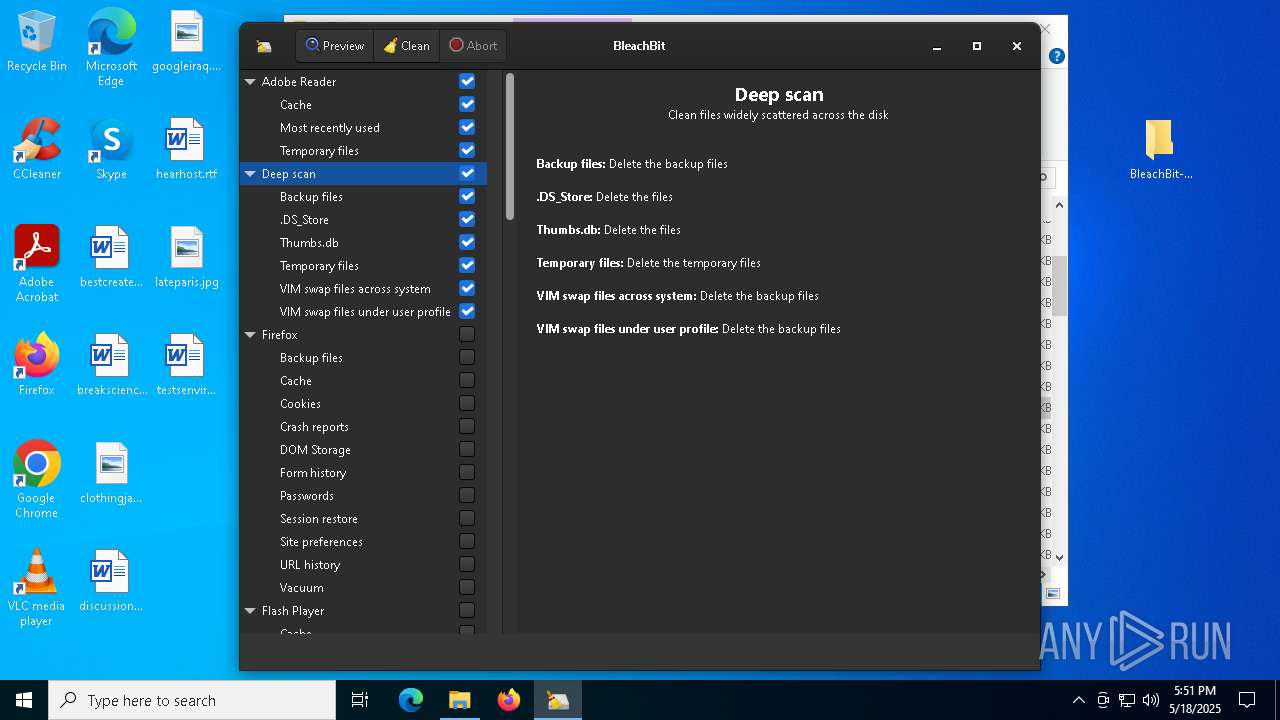
Task: Uncheck the Adobe Reader checkbox
Action: pyautogui.click(x=467, y=81)
